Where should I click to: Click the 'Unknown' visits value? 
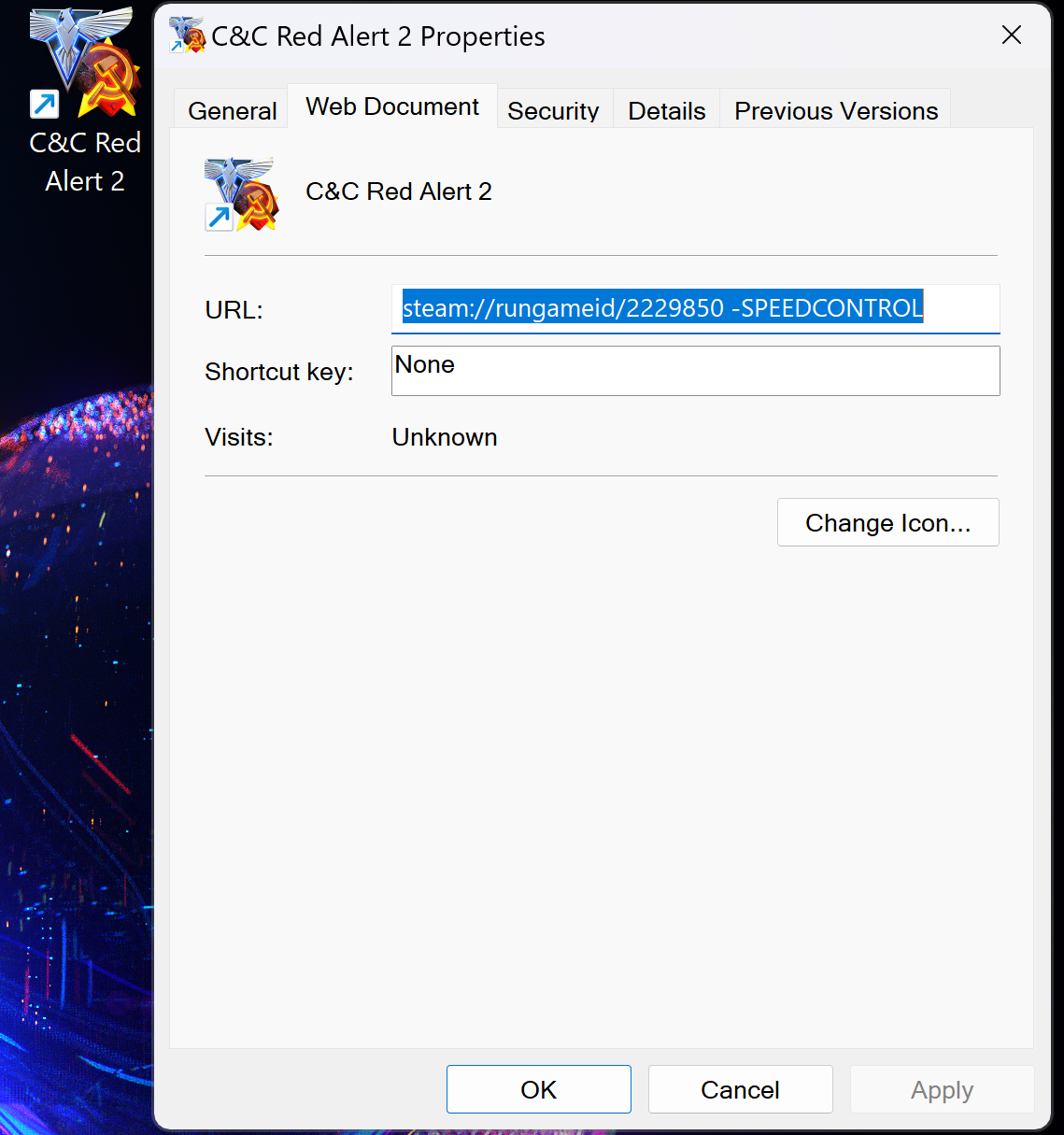tap(445, 437)
